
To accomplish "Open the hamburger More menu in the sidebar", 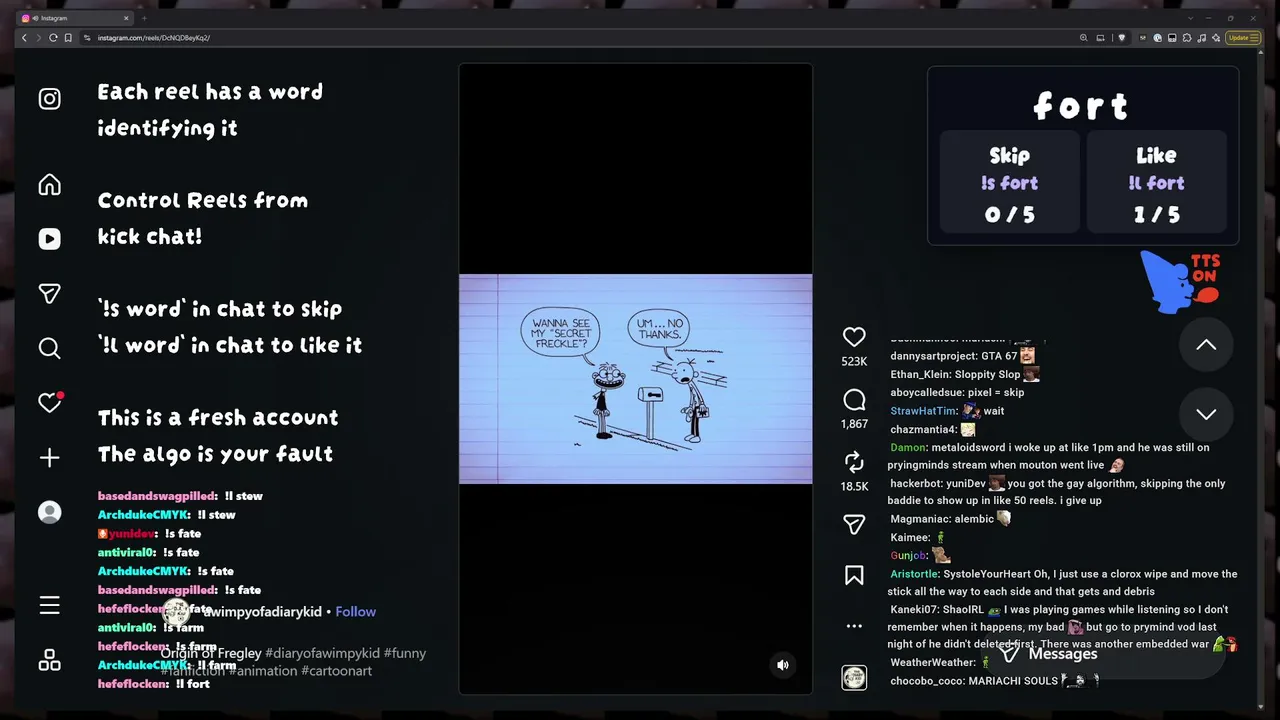I will coord(49,606).
